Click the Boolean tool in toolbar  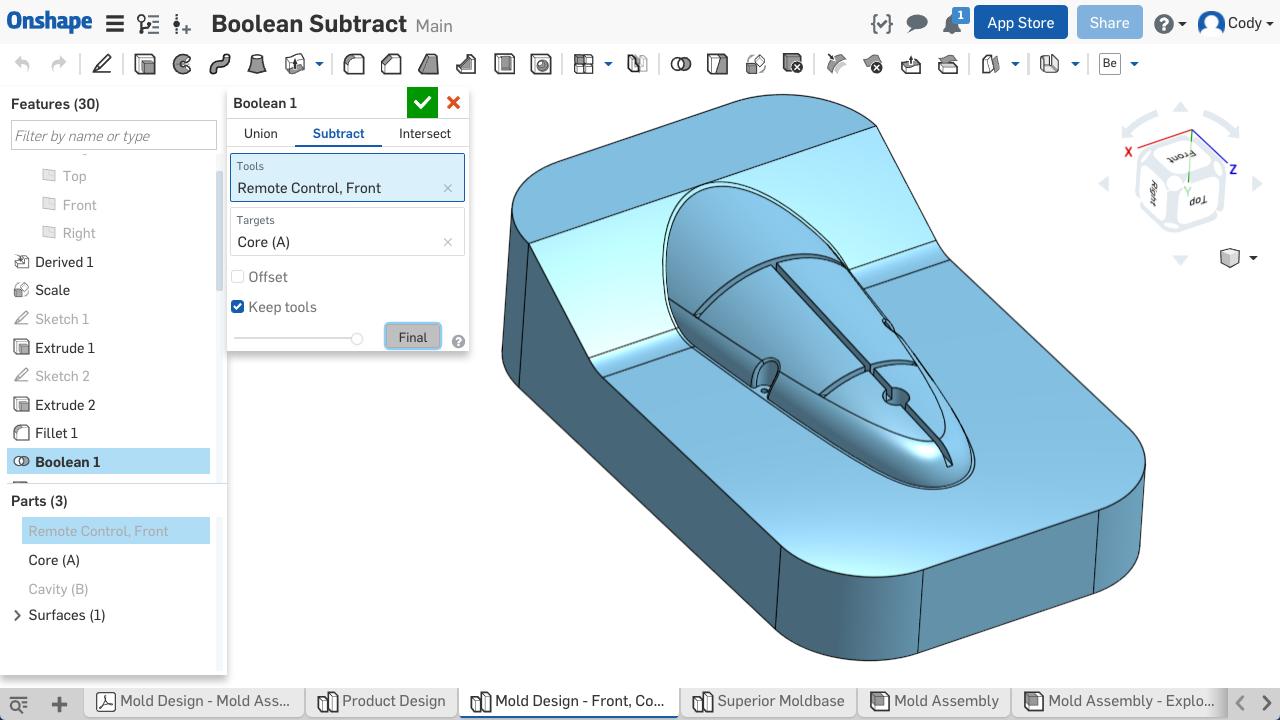681,64
